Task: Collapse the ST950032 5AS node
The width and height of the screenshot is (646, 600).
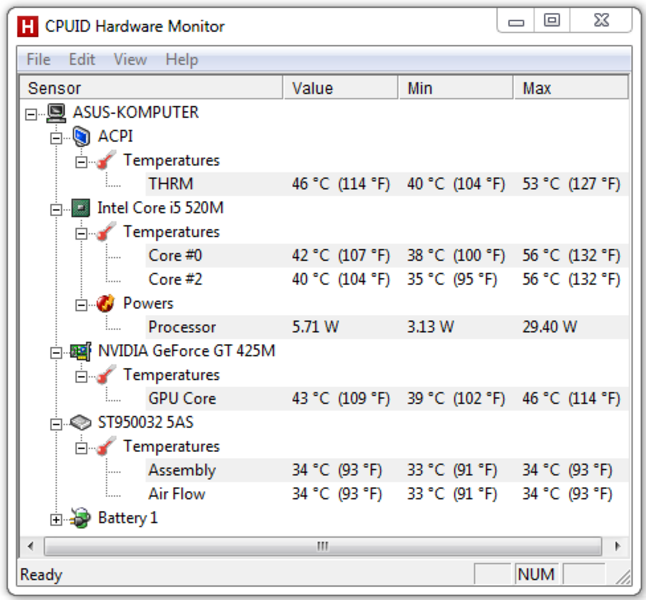Action: pos(56,424)
